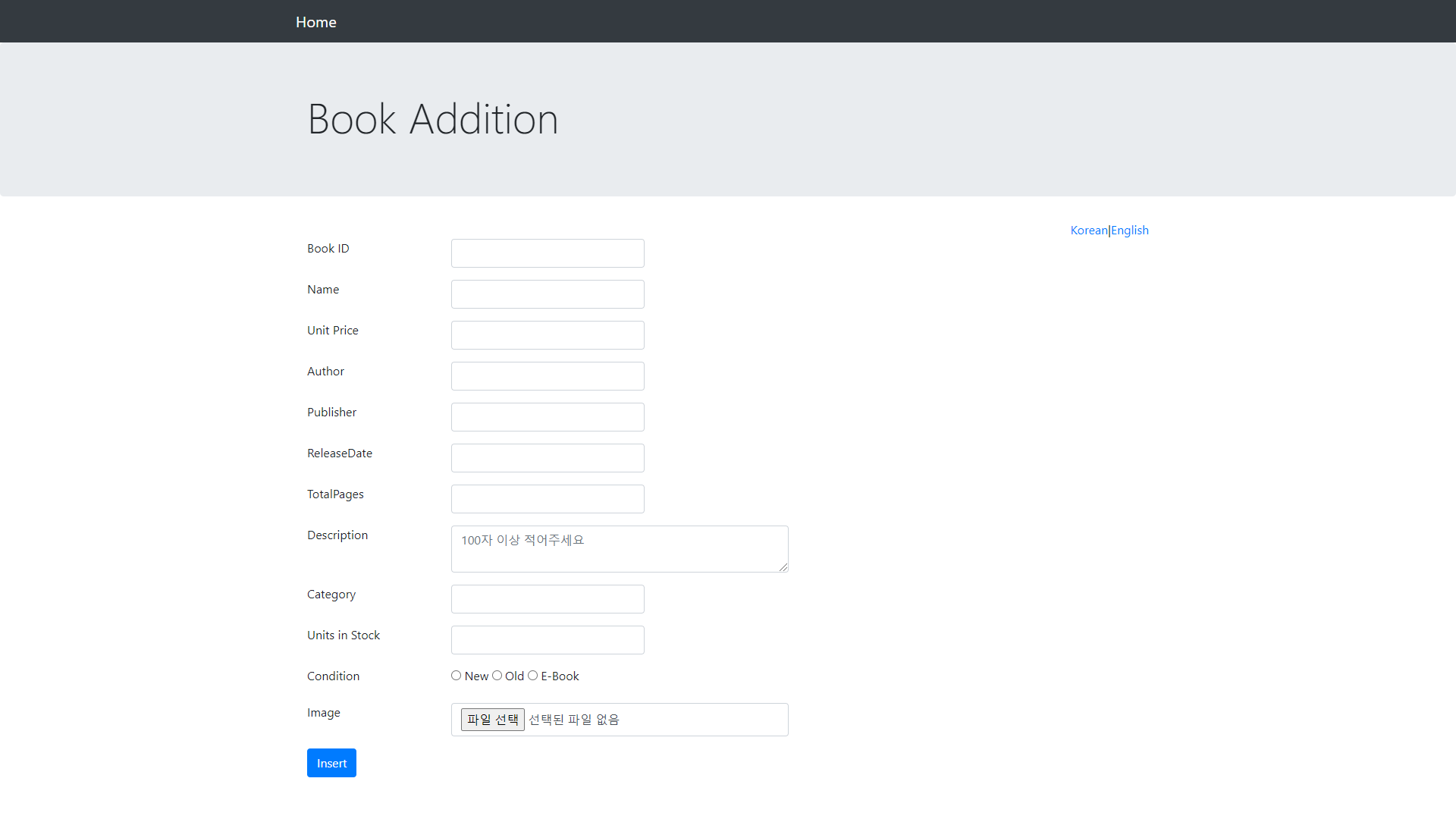This screenshot has width=1456, height=819.
Task: Click the Units in Stock field
Action: 547,640
